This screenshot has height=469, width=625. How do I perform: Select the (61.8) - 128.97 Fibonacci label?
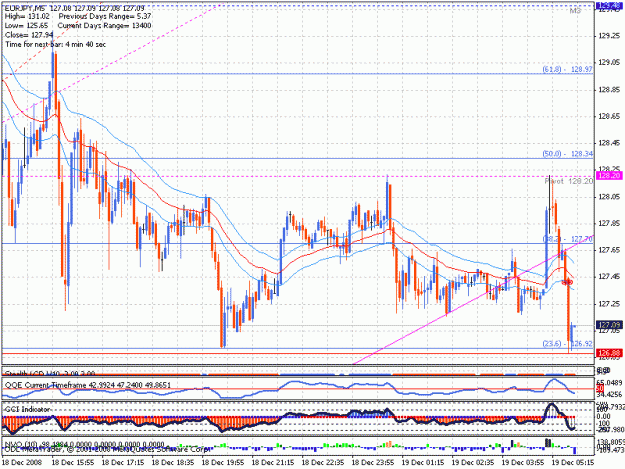pos(568,69)
